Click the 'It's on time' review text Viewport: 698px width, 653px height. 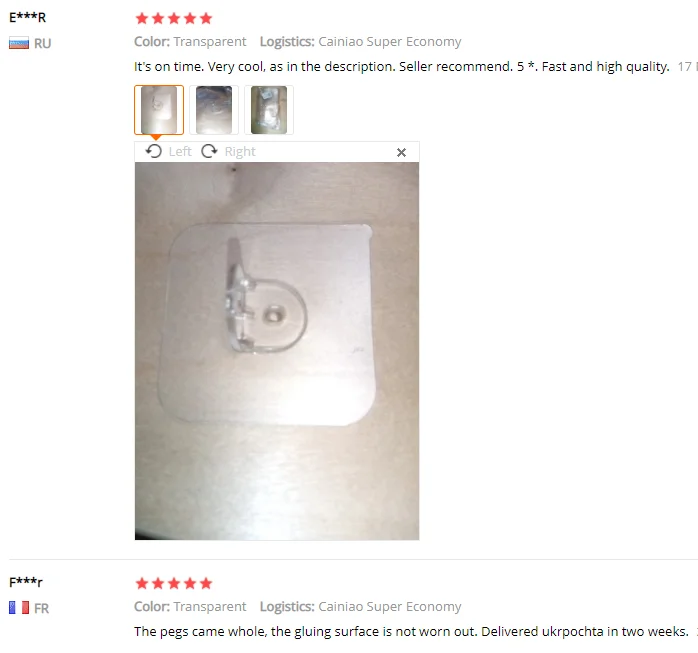pyautogui.click(x=402, y=67)
